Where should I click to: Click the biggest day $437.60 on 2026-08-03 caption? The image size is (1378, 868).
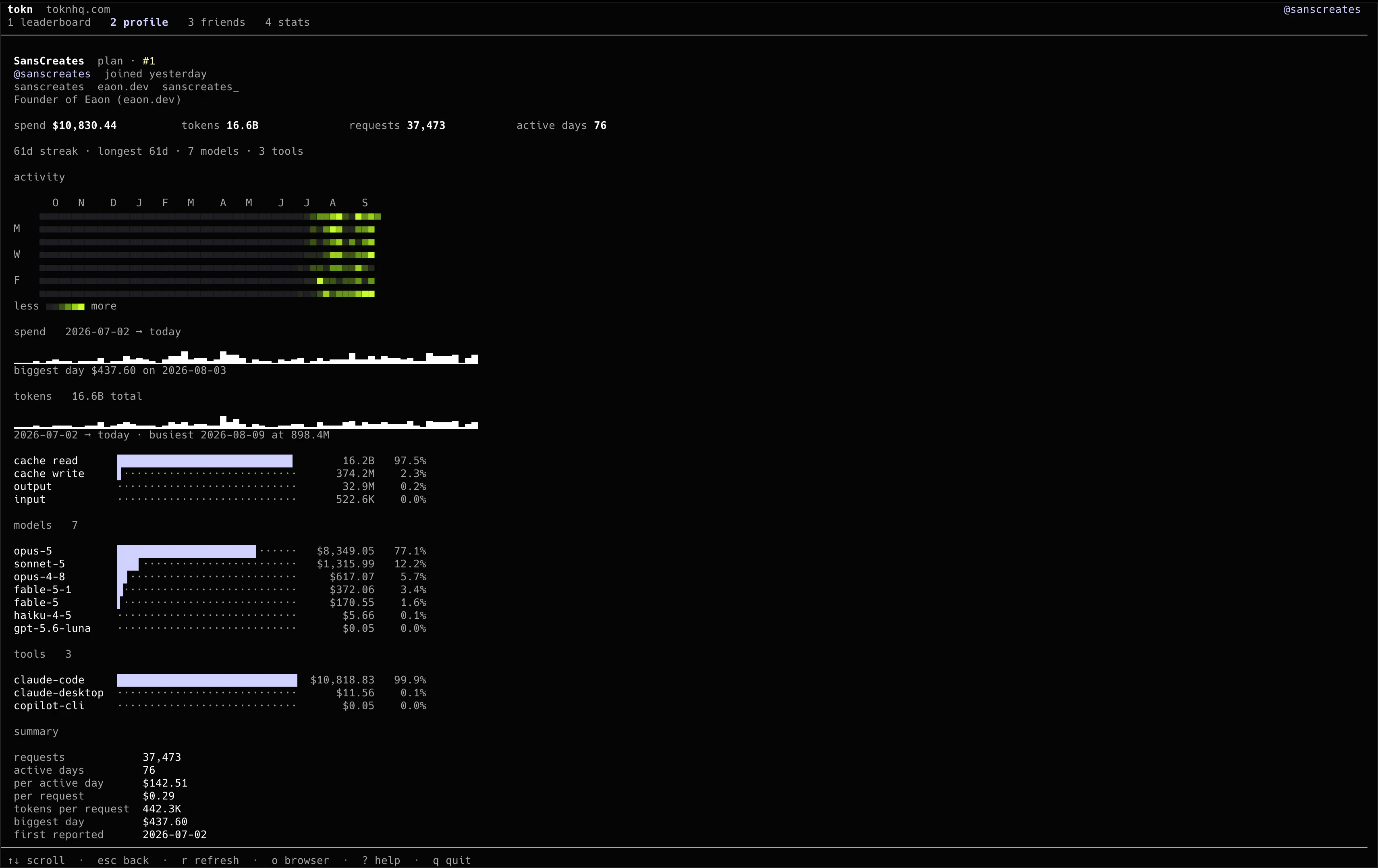pos(120,371)
